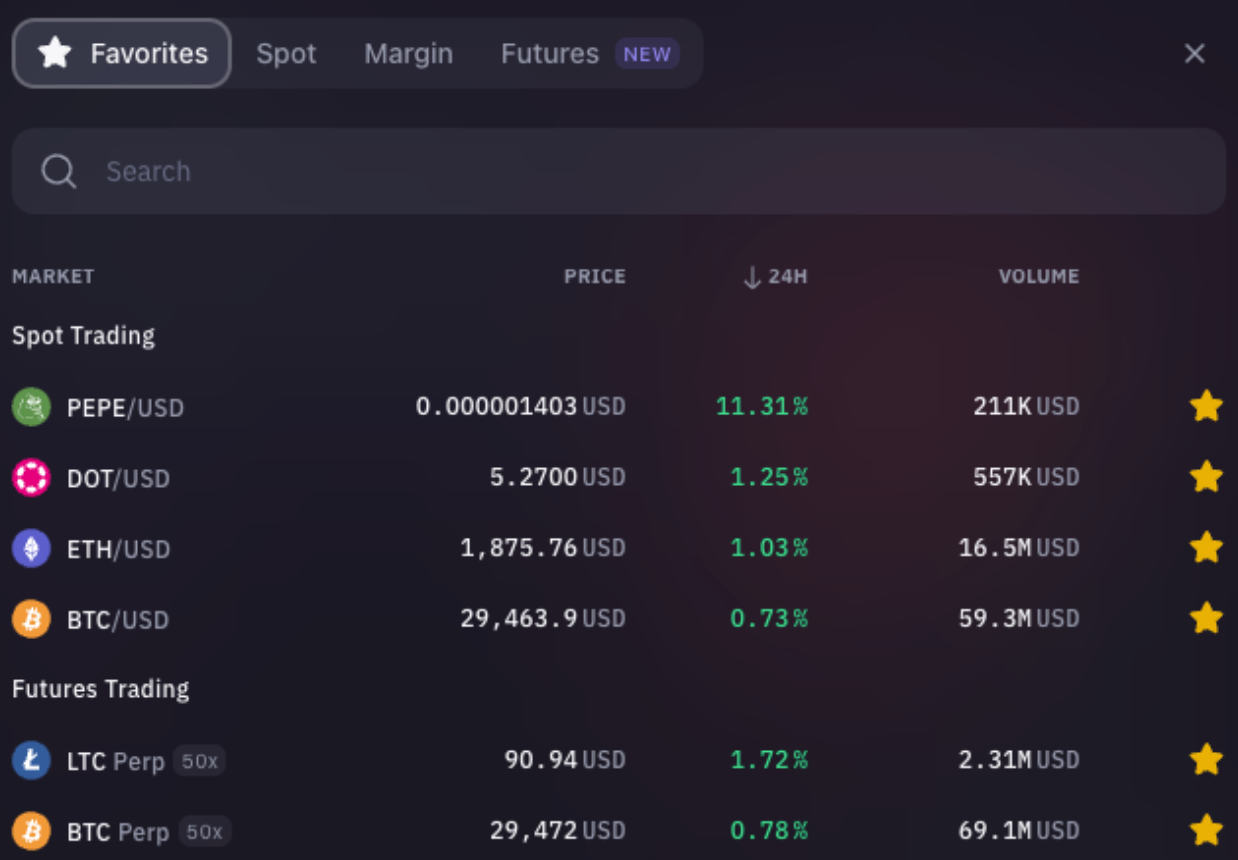The image size is (1238, 860).
Task: Select the Margin tab
Action: pyautogui.click(x=408, y=53)
